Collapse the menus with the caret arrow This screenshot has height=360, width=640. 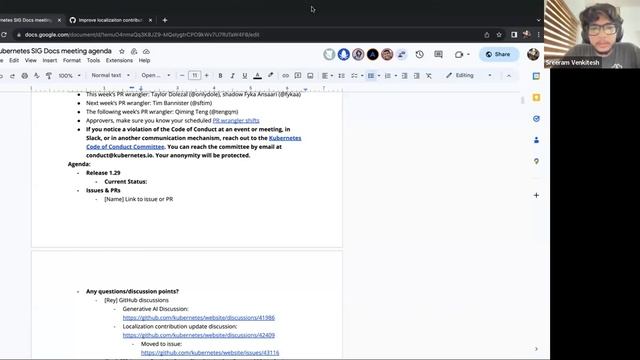pos(509,76)
